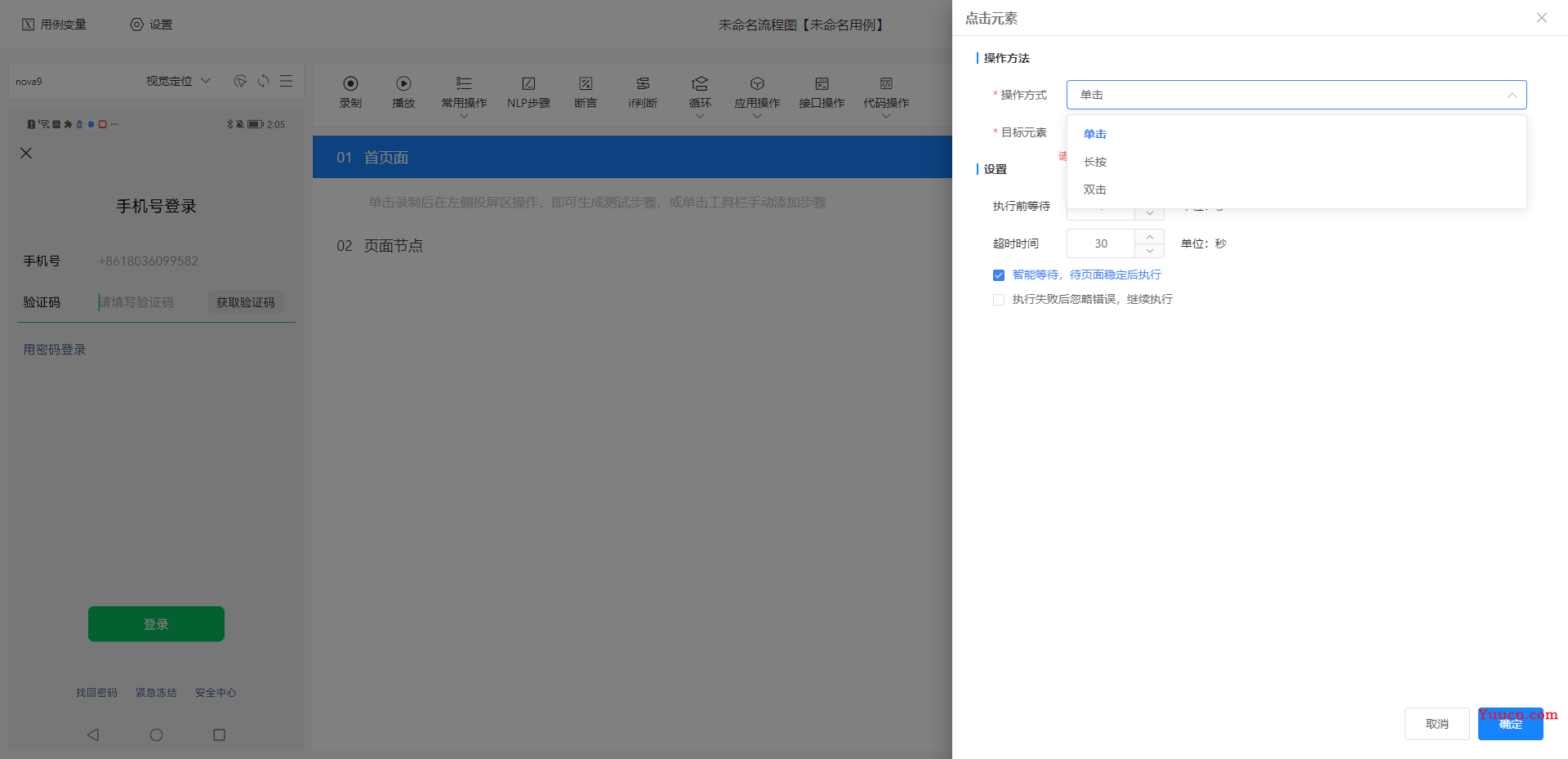This screenshot has width=1568, height=759.
Task: Open the 应用操作 toolbar item
Action: point(757,96)
